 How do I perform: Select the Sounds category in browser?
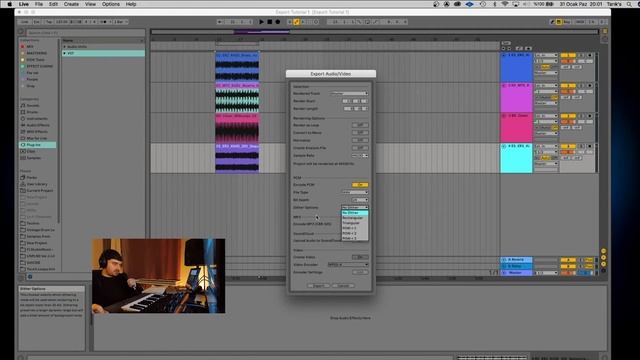[38, 105]
